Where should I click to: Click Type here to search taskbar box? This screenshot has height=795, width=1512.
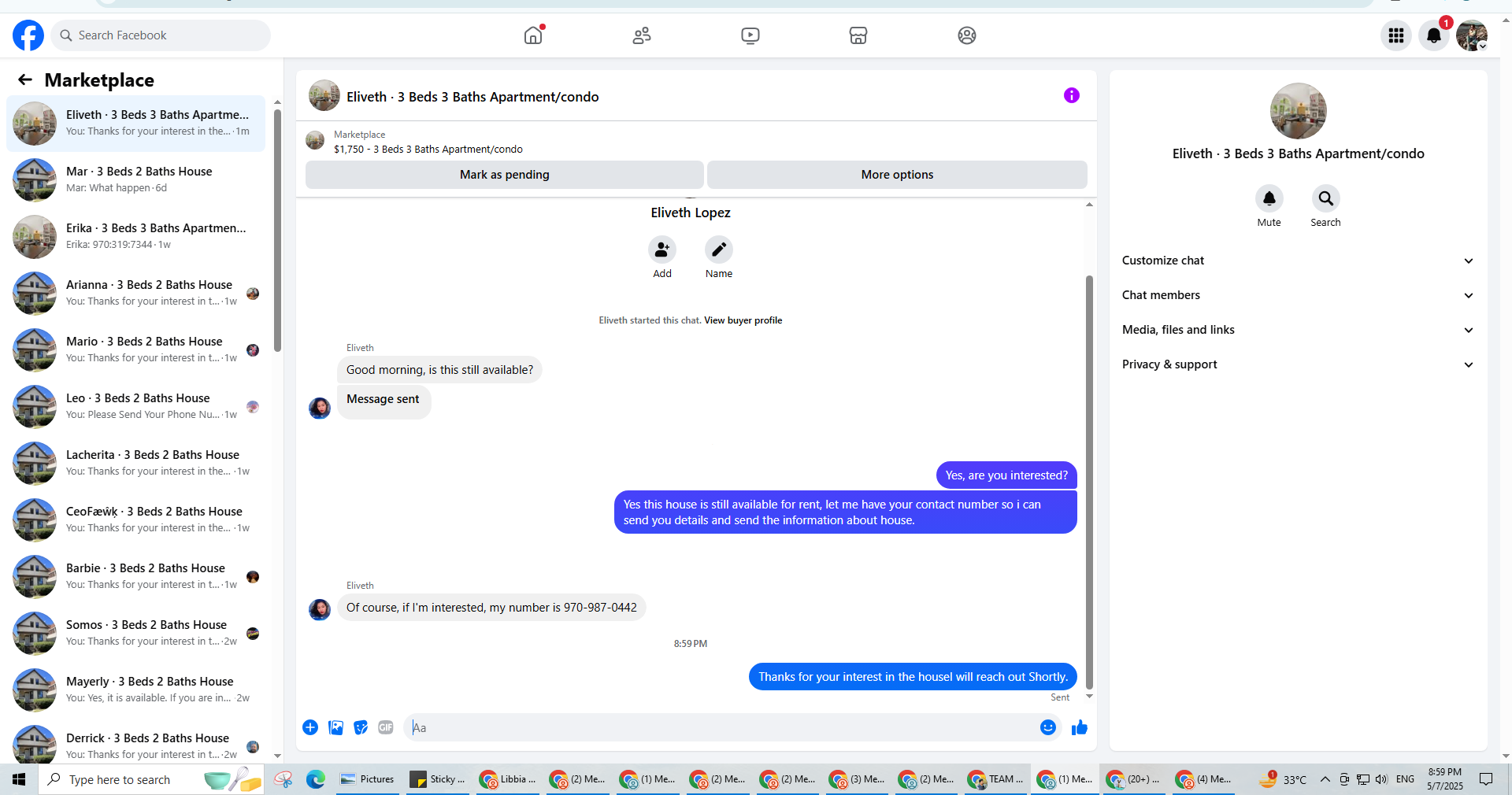(151, 779)
